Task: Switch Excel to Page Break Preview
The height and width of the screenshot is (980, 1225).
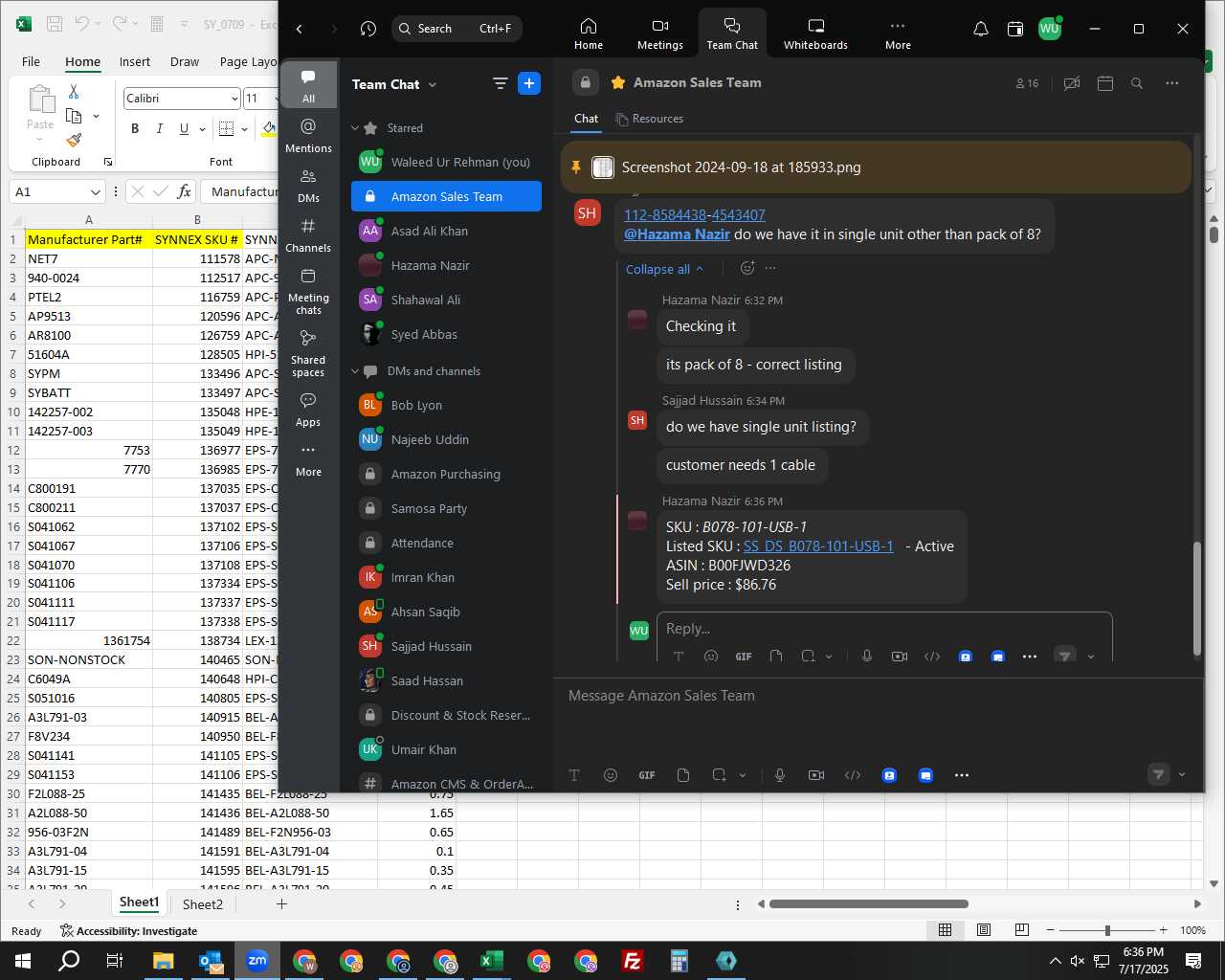Action: pyautogui.click(x=1021, y=930)
